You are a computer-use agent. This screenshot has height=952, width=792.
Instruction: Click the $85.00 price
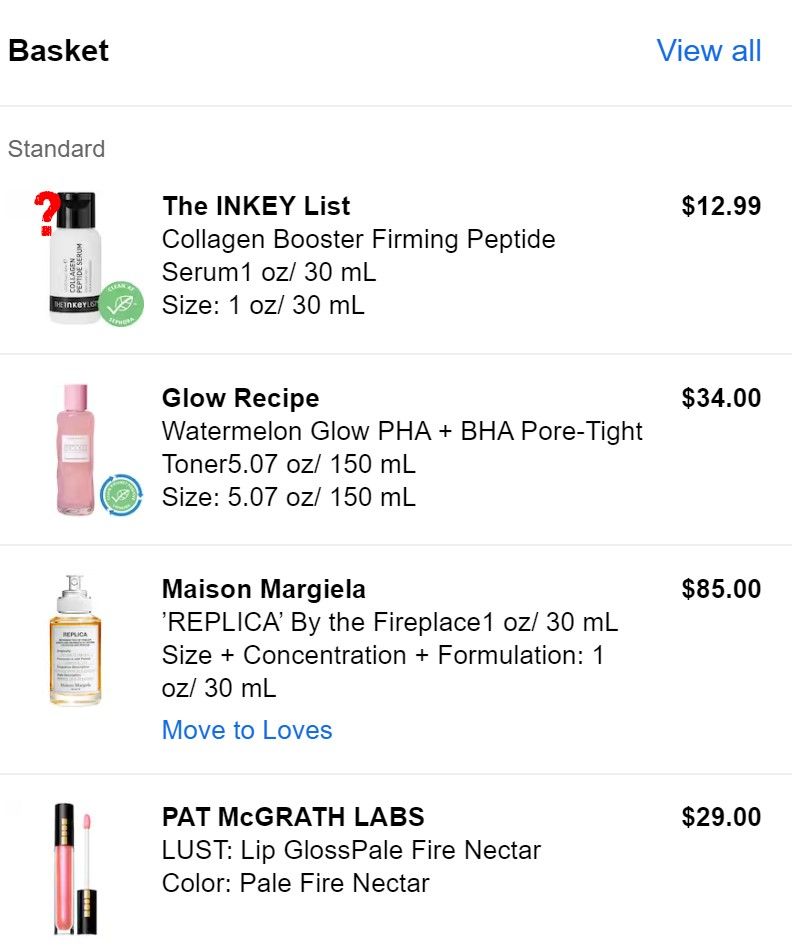click(721, 589)
